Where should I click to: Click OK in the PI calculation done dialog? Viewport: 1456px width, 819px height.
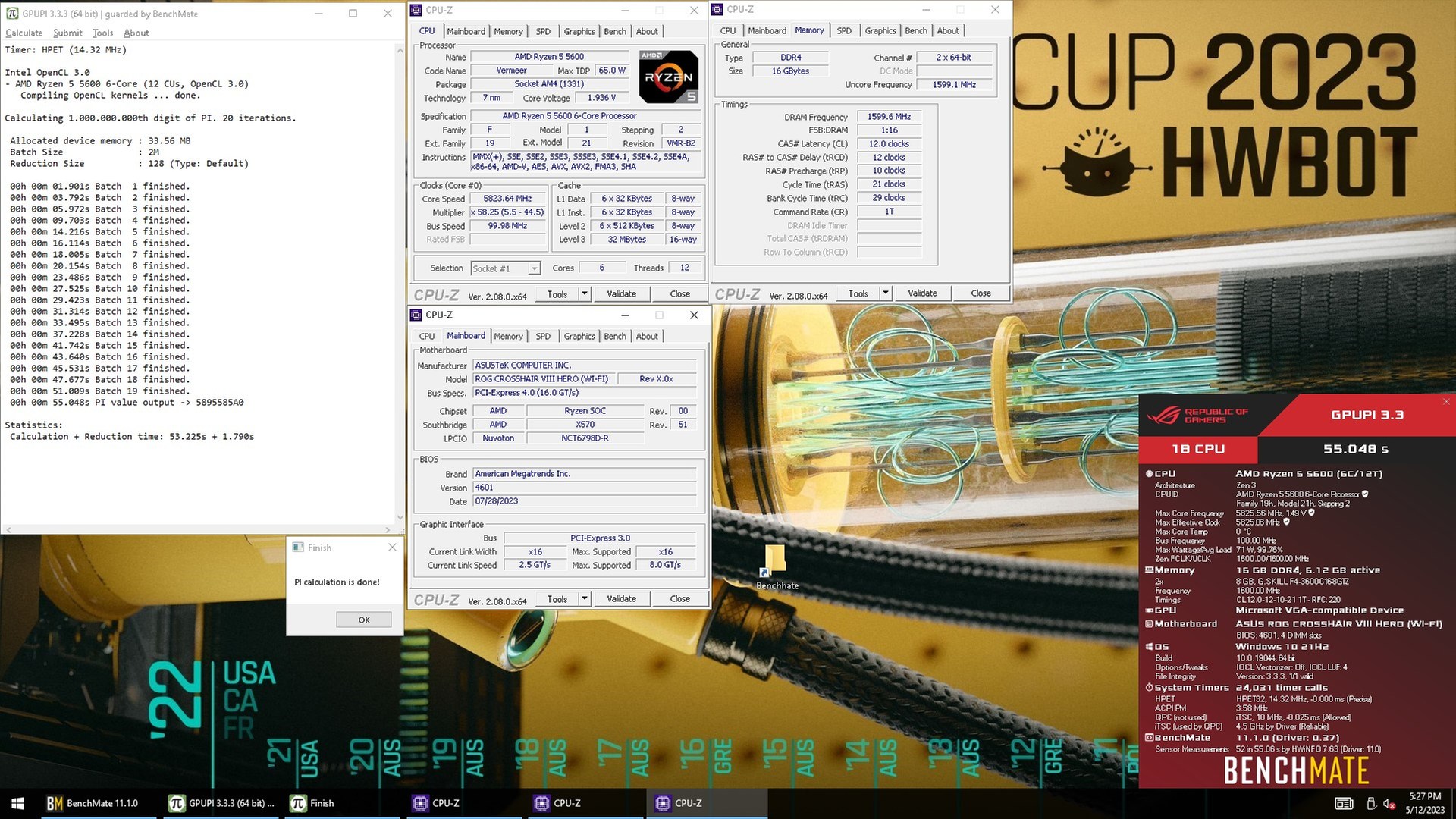[364, 620]
